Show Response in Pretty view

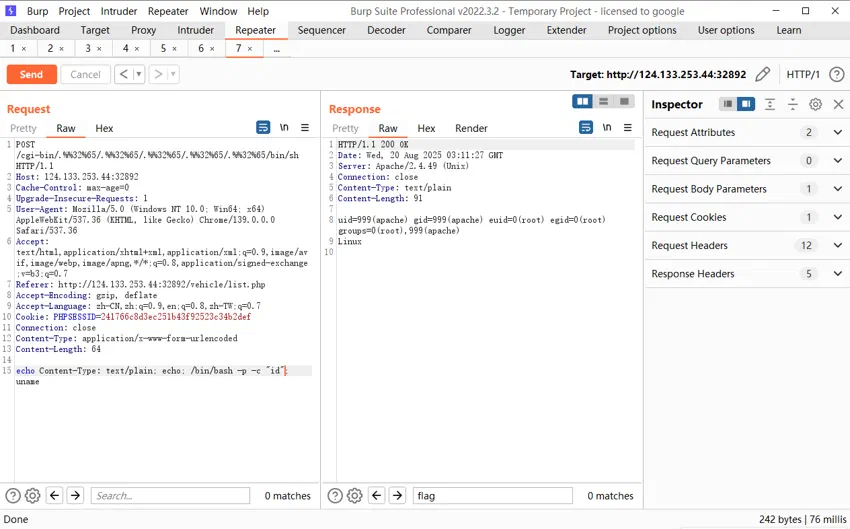[x=345, y=128]
